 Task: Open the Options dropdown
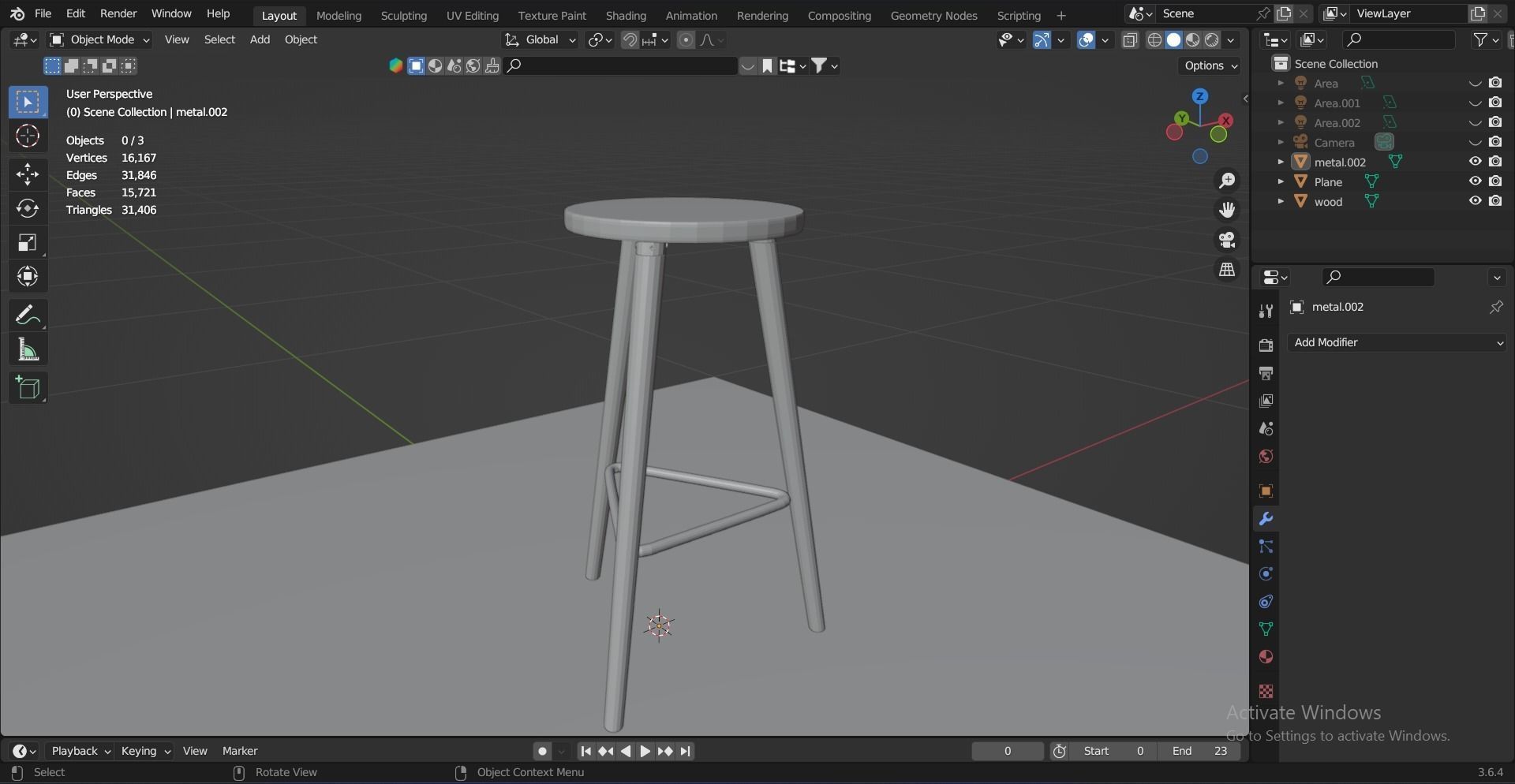coord(1210,66)
